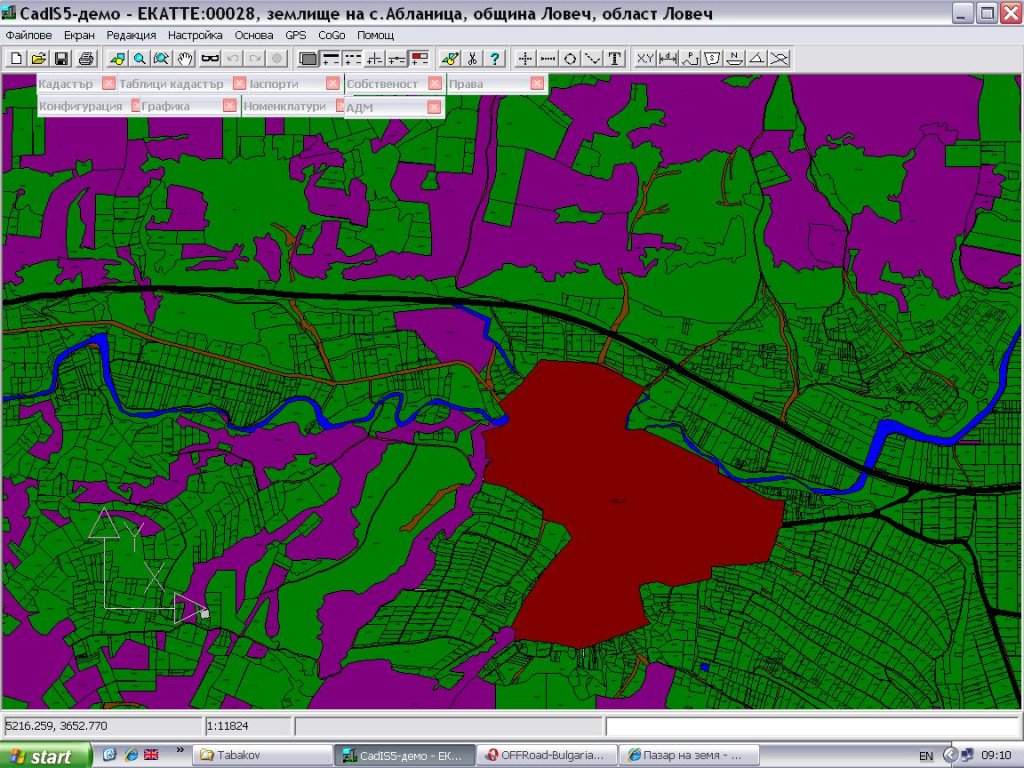Screen dimensions: 1024x768
Task: Click the scissors cut tool icon
Action: pyautogui.click(x=473, y=58)
